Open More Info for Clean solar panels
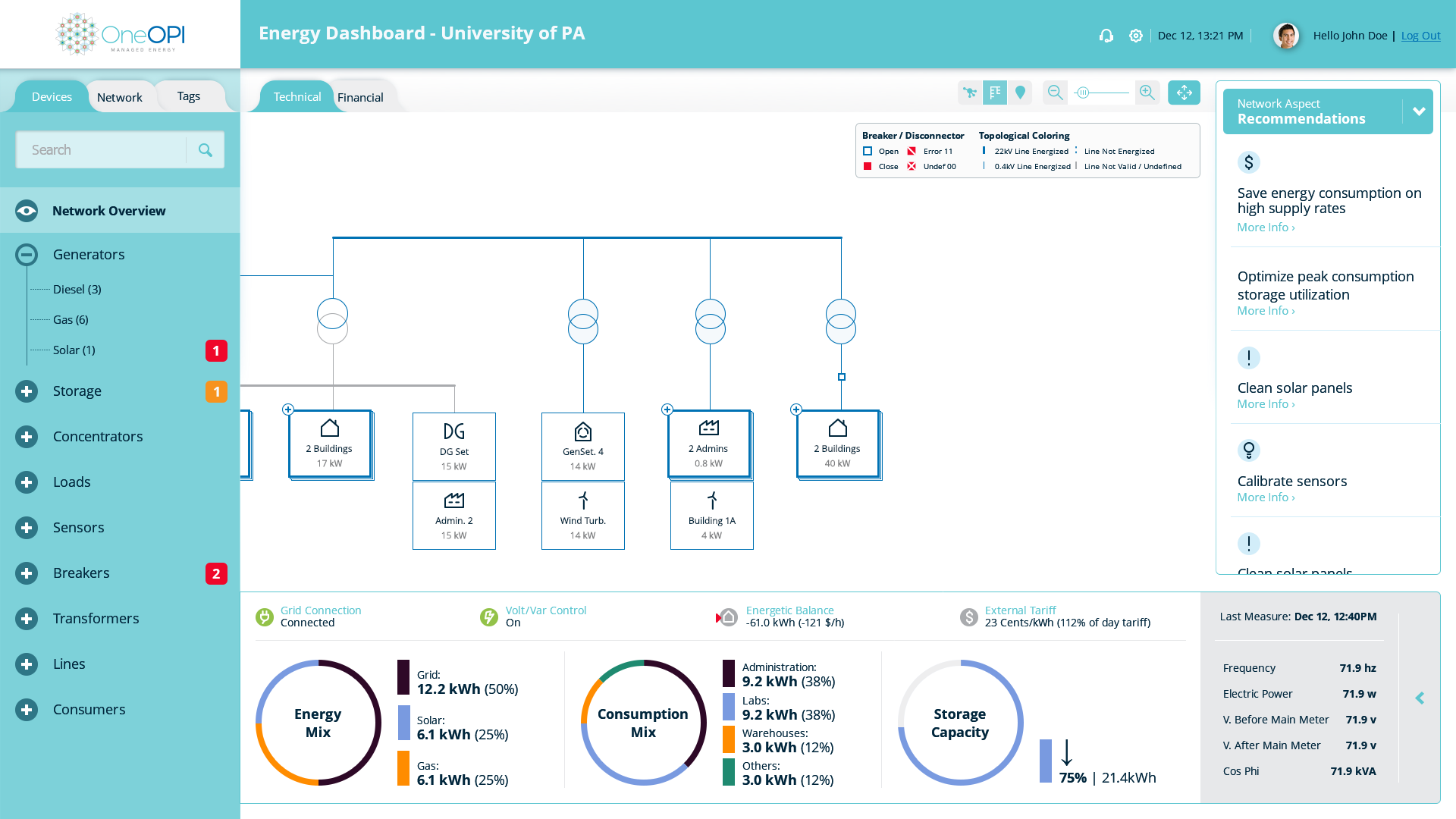Viewport: 1456px width, 819px height. click(x=1265, y=404)
